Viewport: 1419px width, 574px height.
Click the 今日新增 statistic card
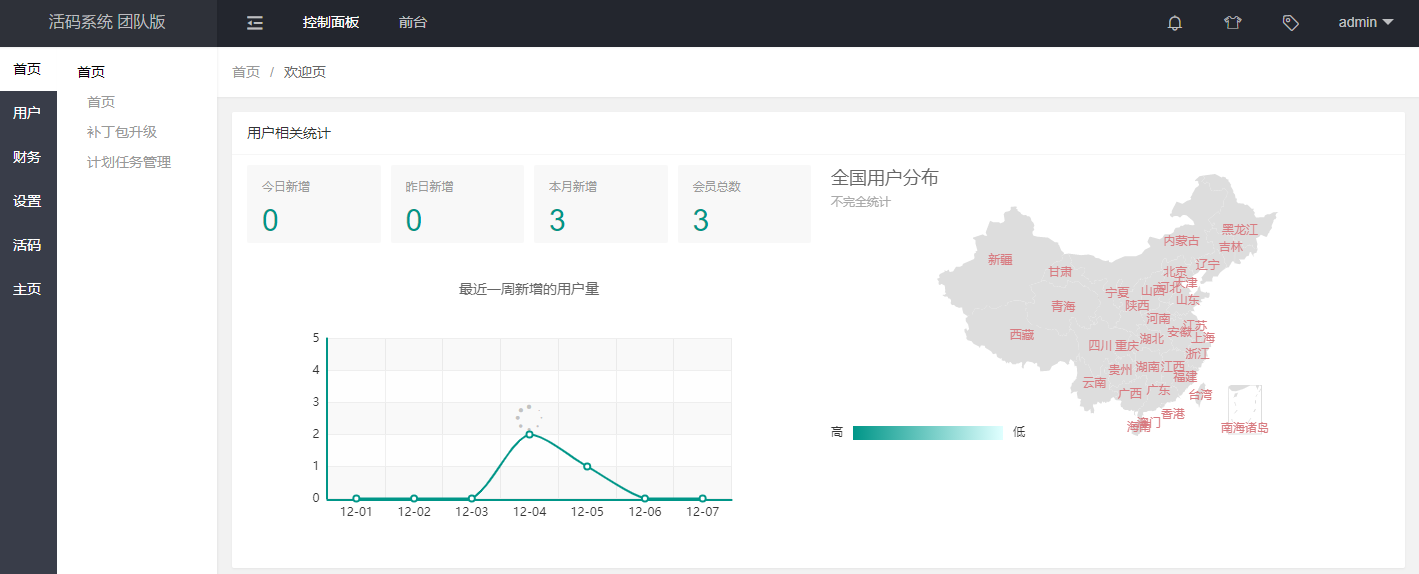314,204
